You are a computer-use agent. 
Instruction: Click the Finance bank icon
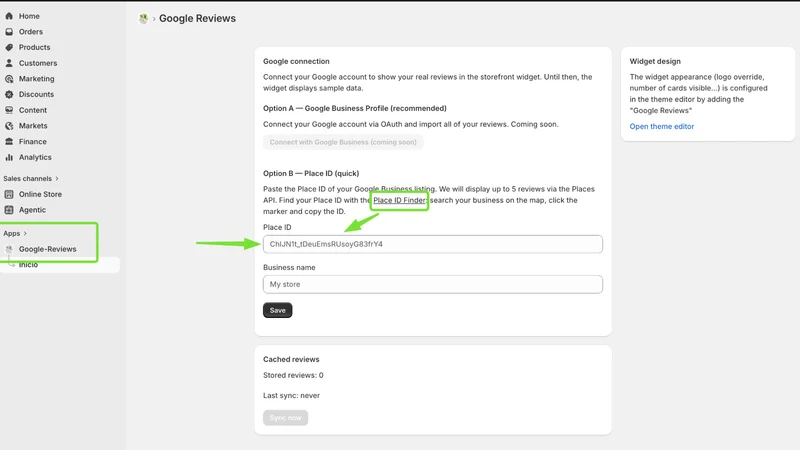[9, 142]
